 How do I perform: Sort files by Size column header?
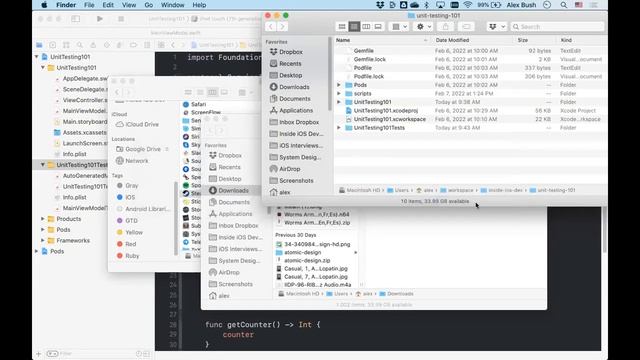point(535,40)
